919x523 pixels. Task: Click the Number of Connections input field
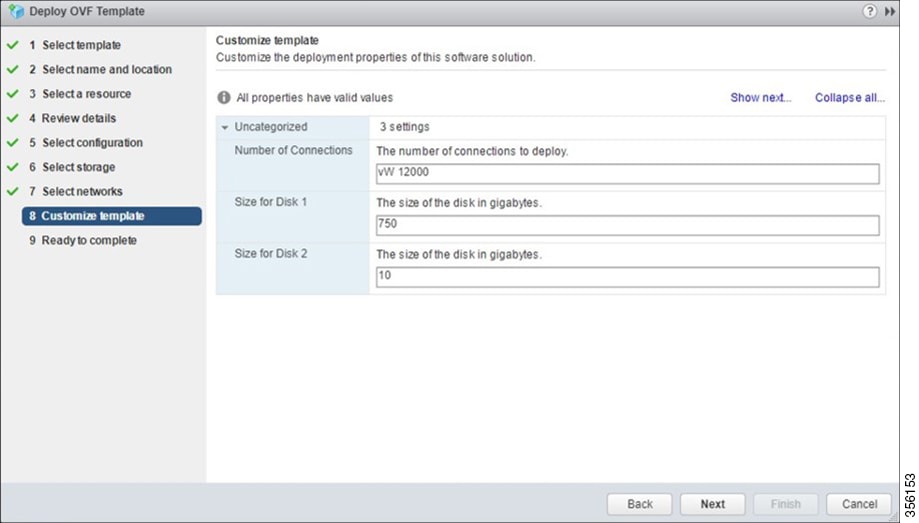click(x=627, y=173)
